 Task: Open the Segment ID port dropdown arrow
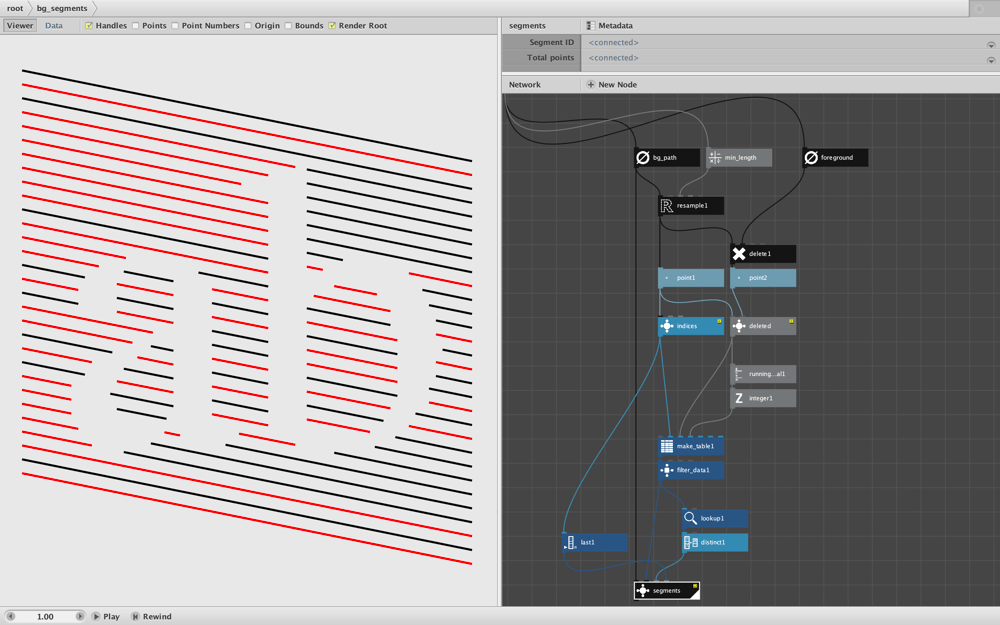coord(991,45)
